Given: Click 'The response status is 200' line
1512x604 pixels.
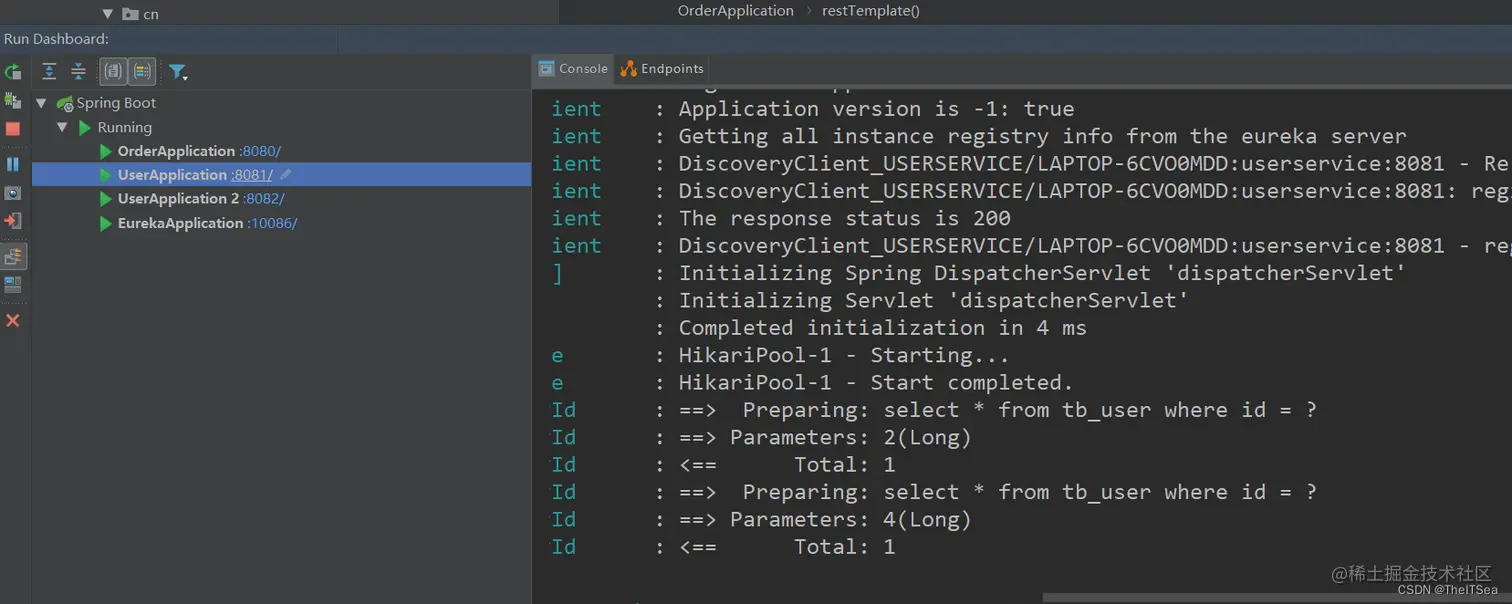Looking at the screenshot, I should [845, 218].
